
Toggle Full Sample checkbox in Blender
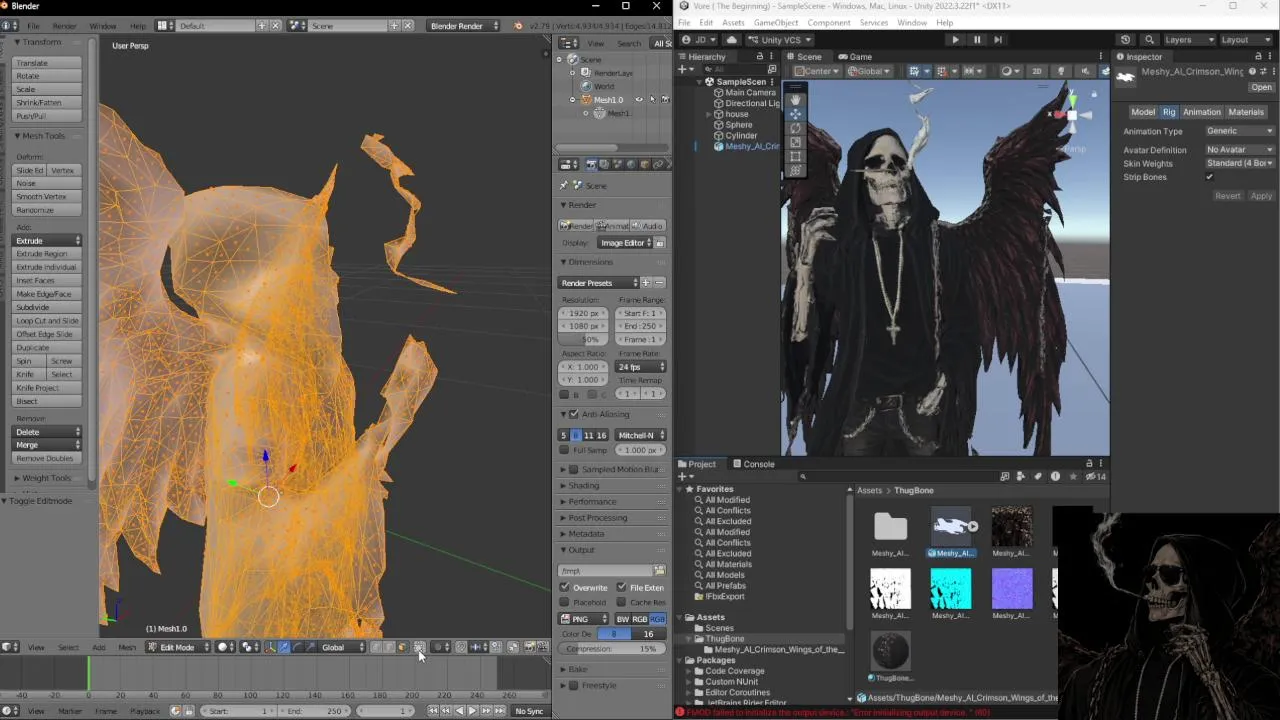565,450
